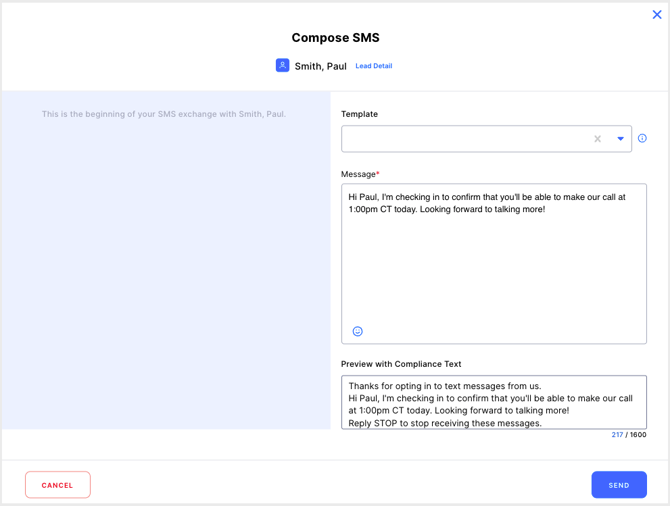Click the blue SMS conversation history panel
Viewport: 670px width, 506px height.
[x=166, y=260]
